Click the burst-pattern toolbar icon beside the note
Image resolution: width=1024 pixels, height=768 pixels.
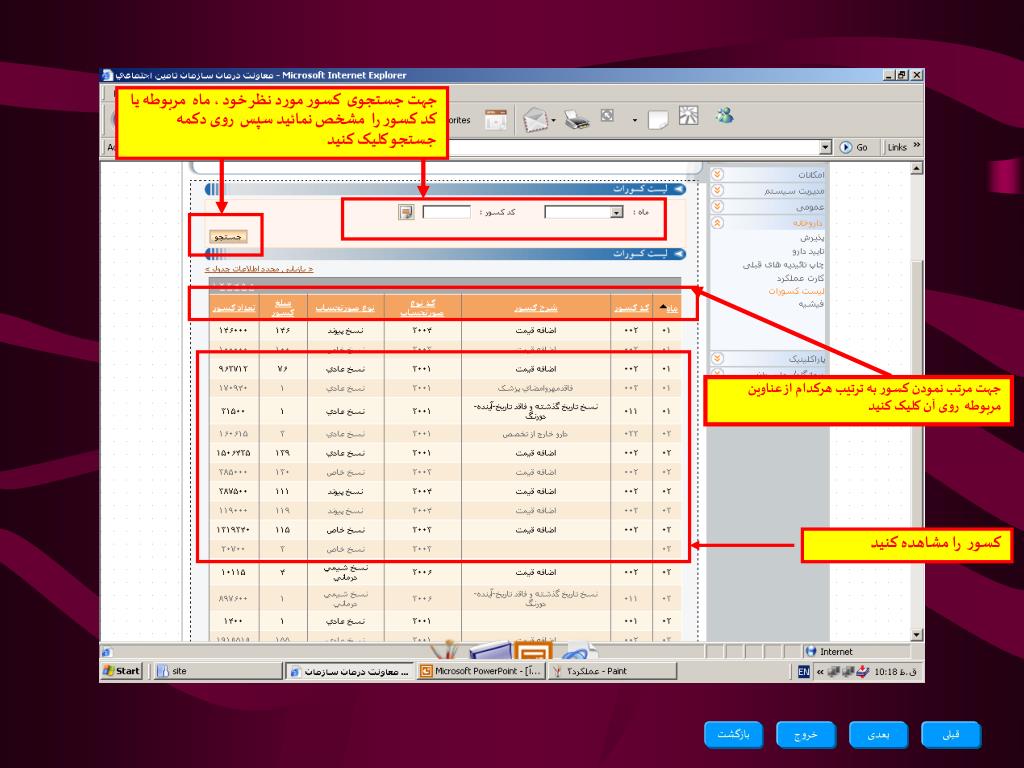coord(688,116)
